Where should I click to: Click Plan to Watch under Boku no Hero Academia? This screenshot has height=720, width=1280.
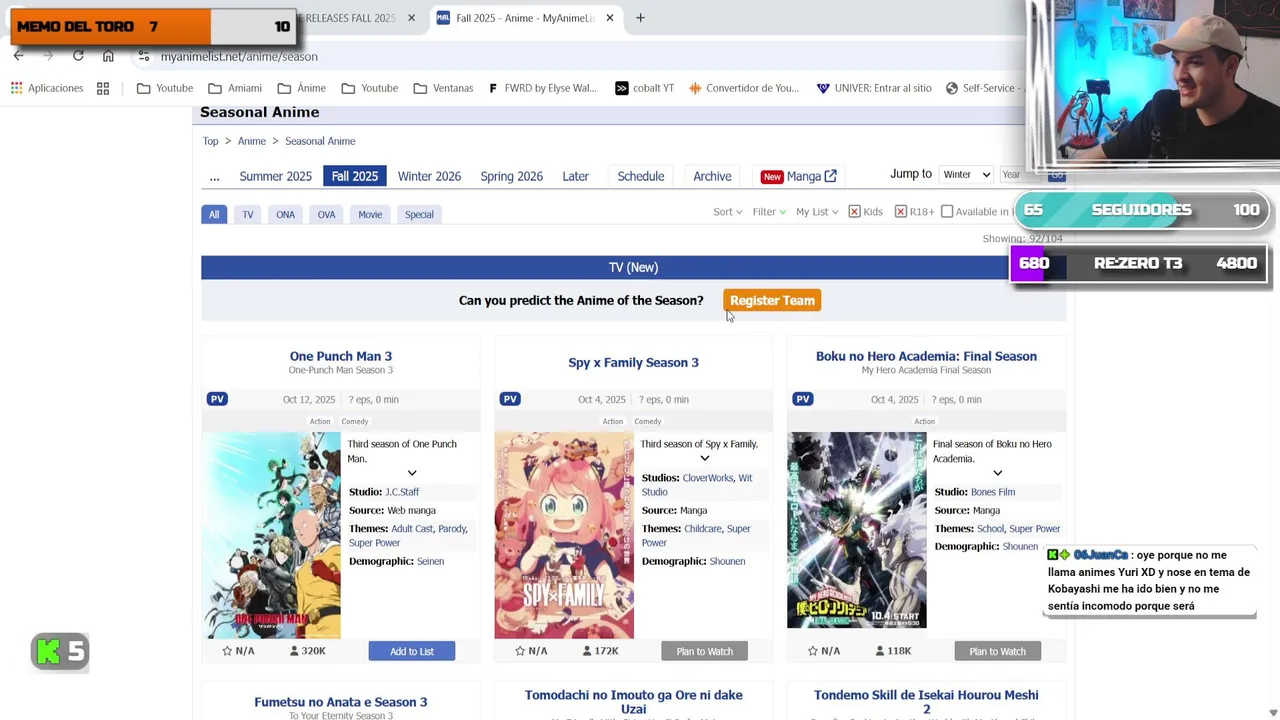(x=997, y=651)
